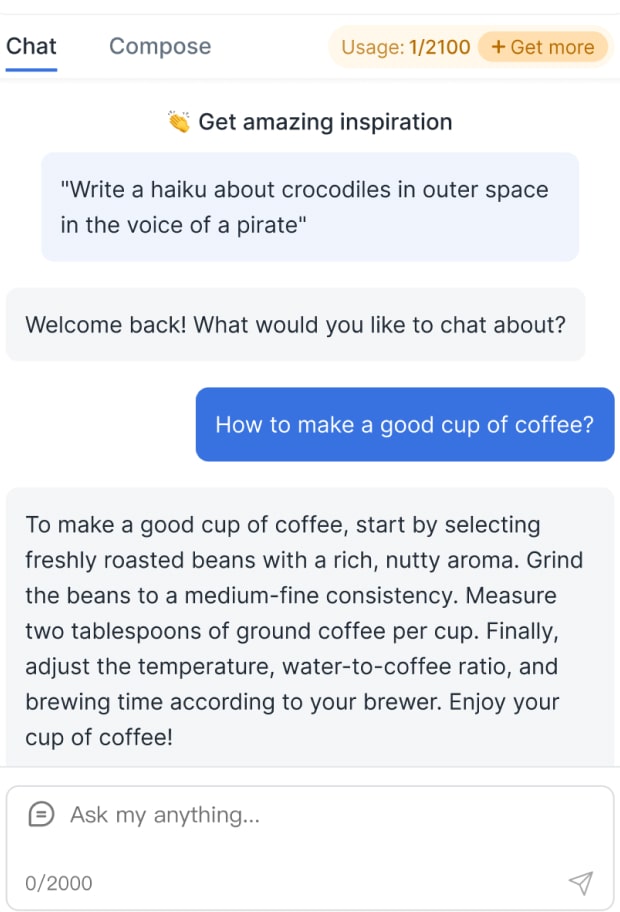
Task: Select the crocodile haiku prompt suggestion
Action: [309, 207]
